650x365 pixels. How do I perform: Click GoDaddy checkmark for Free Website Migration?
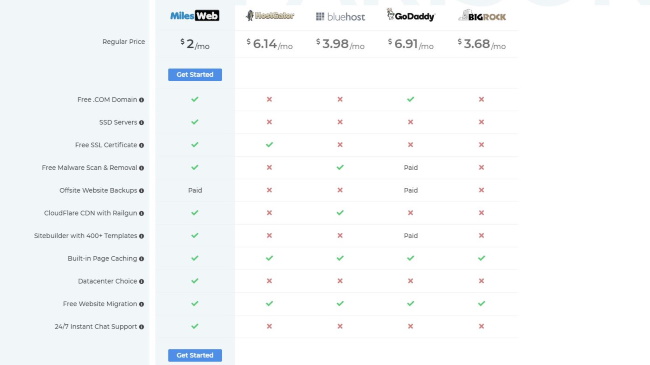[410, 303]
